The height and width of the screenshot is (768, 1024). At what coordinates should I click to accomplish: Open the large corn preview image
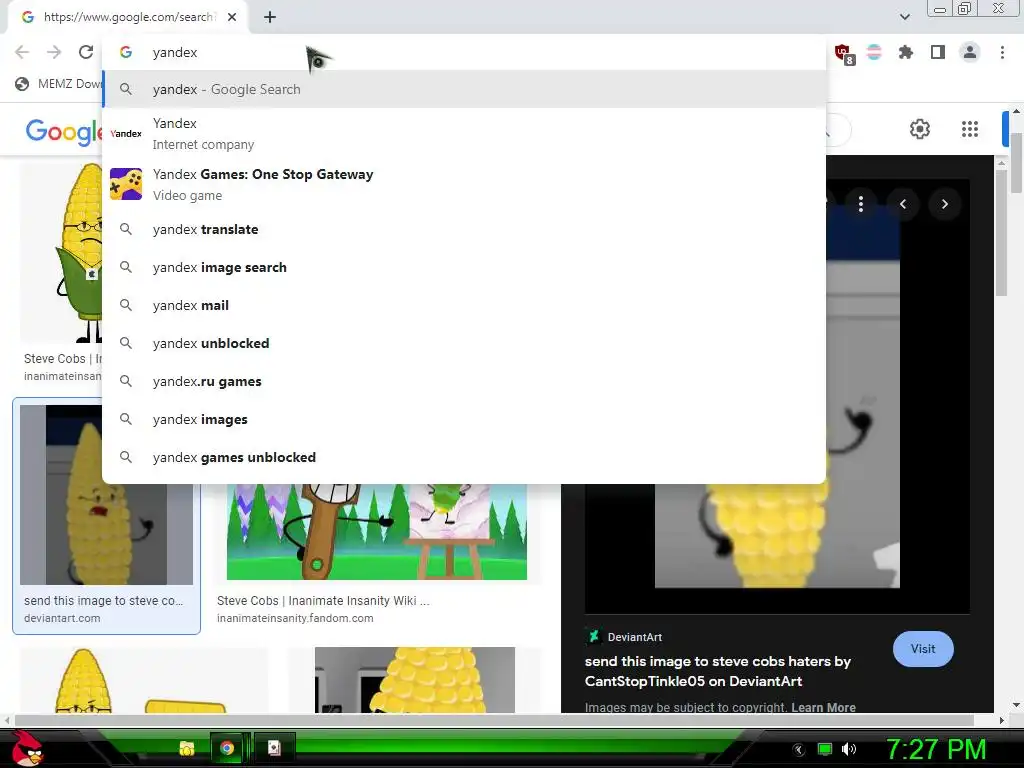coord(777,536)
